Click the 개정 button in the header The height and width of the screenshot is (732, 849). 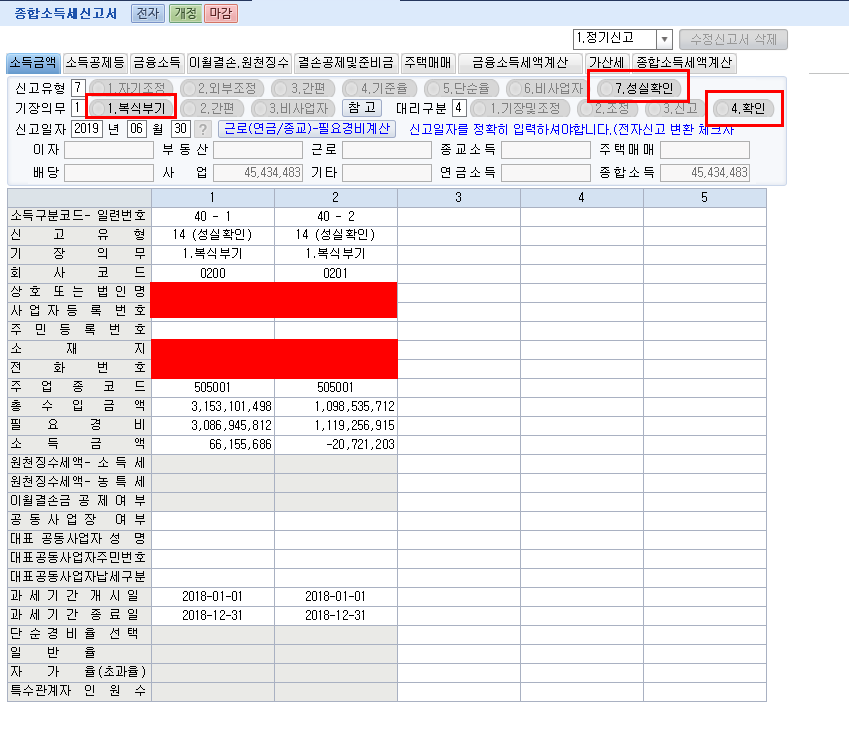185,13
